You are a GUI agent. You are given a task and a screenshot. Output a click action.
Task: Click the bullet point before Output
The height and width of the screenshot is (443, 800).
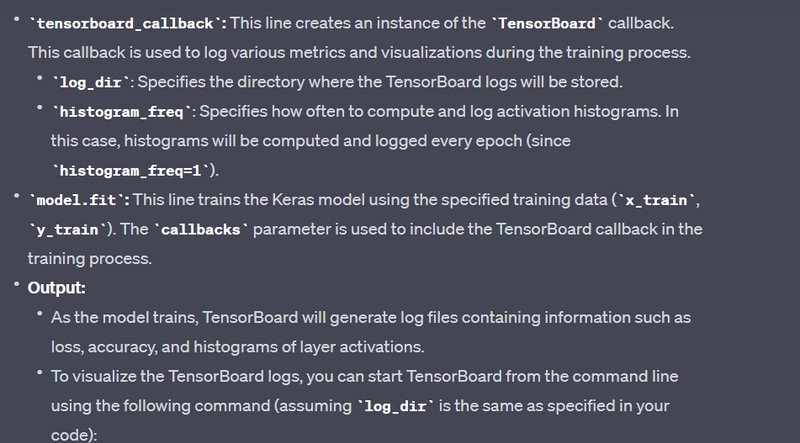click(17, 284)
